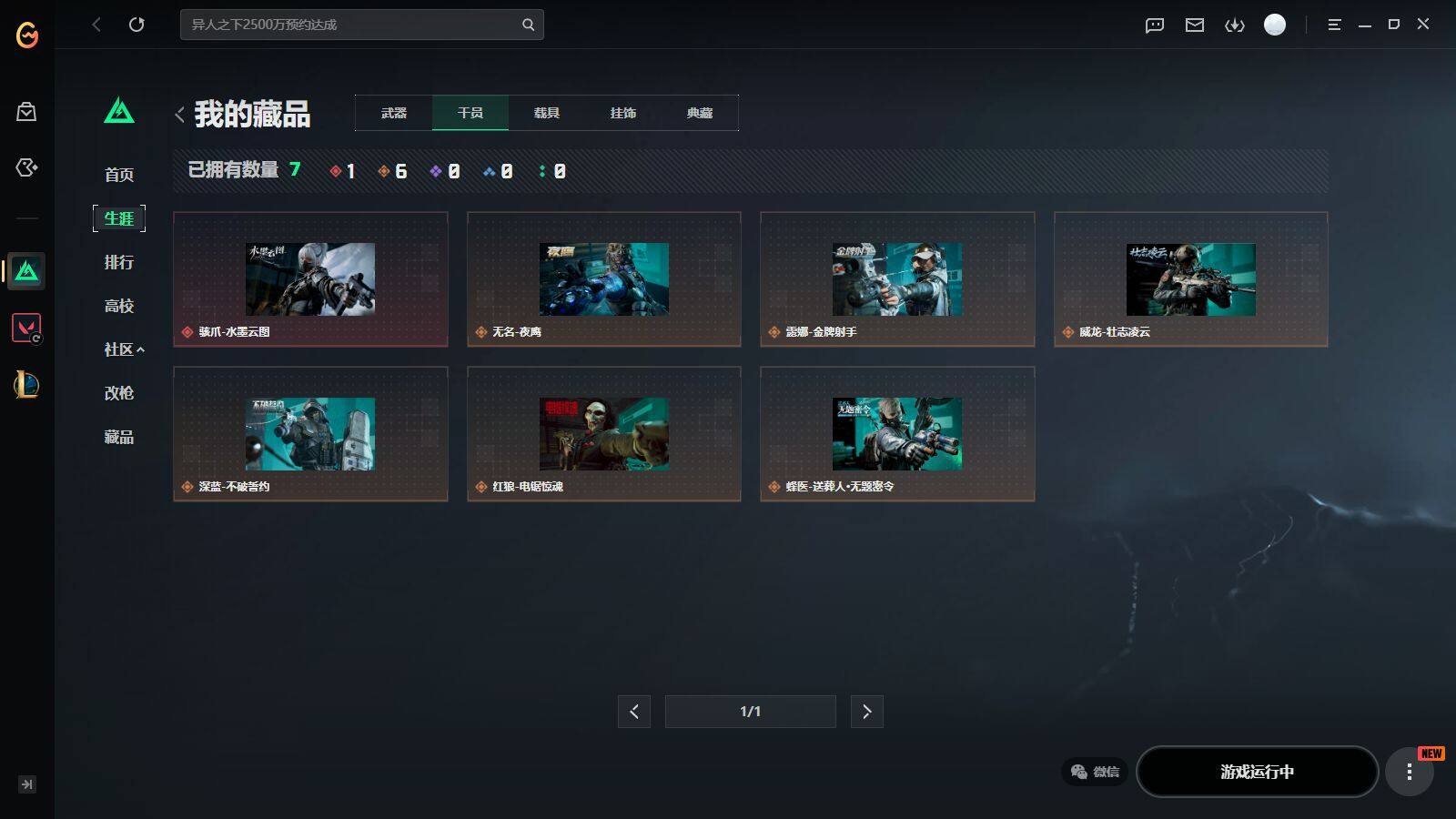Go to previous collection page
Screen dimensions: 1456x819
coord(634,712)
